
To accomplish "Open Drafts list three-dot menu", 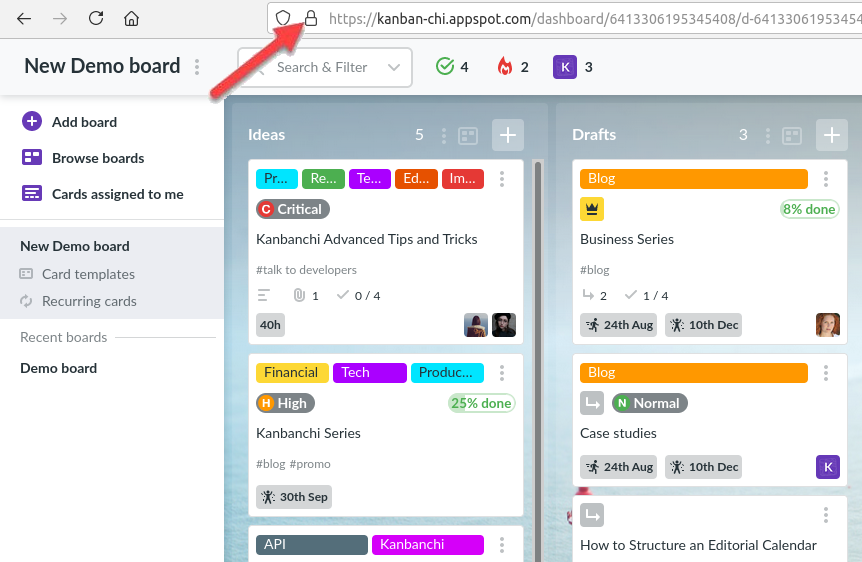I will tap(767, 135).
